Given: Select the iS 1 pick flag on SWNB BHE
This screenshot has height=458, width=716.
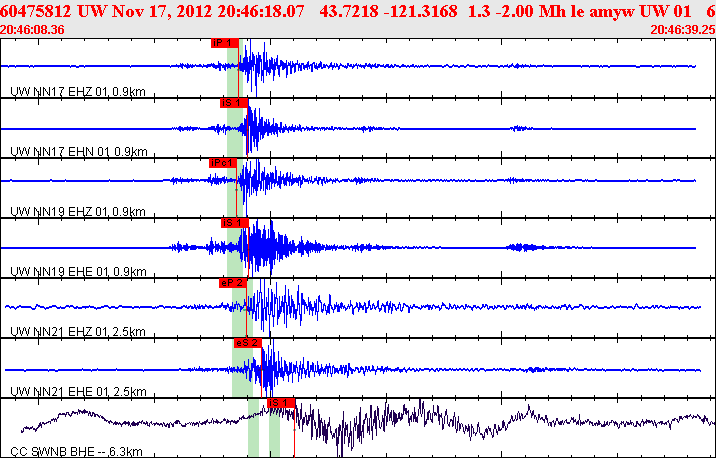Looking at the screenshot, I should coord(281,403).
